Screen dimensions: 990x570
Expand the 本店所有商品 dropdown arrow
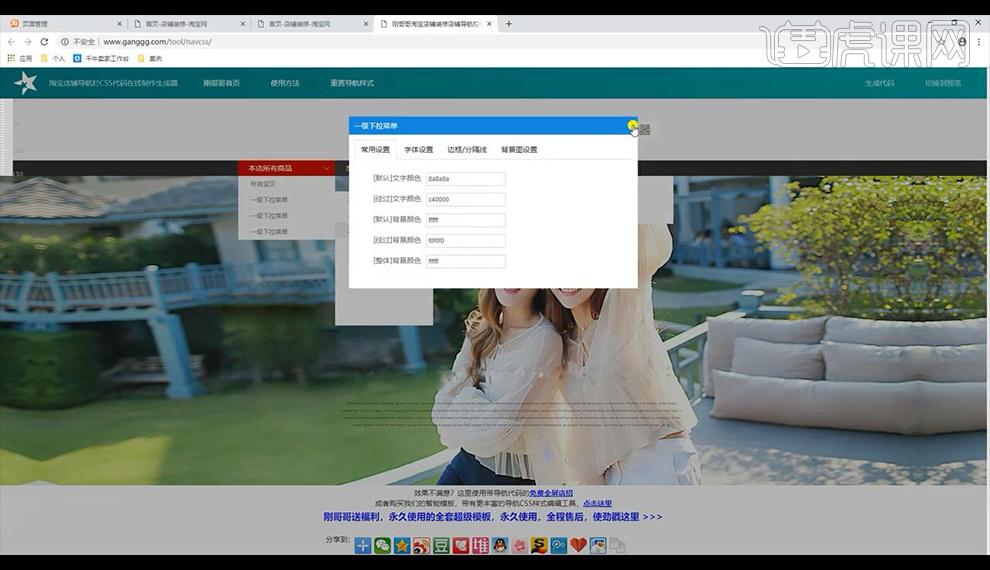pyautogui.click(x=326, y=169)
